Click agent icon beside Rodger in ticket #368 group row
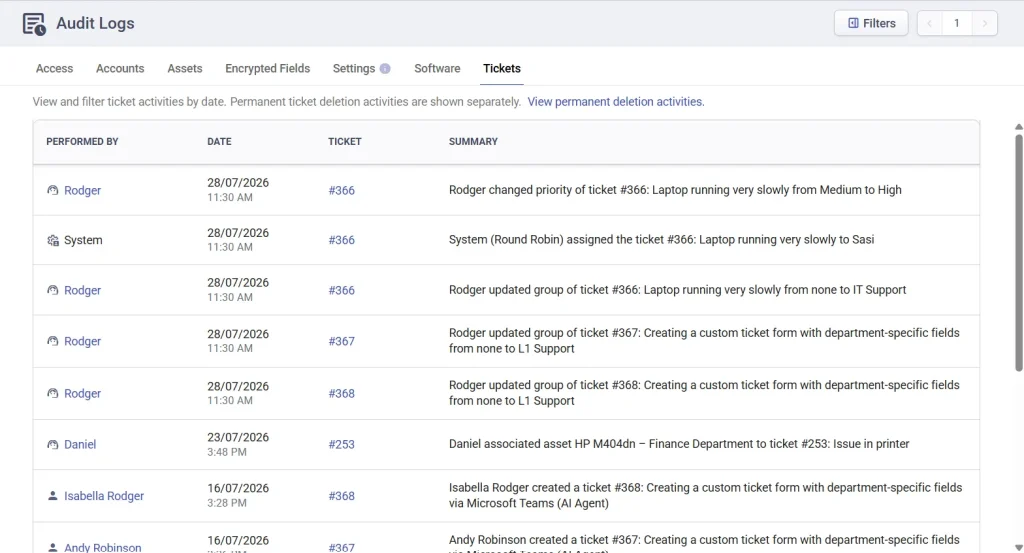Image resolution: width=1024 pixels, height=553 pixels. [53, 393]
